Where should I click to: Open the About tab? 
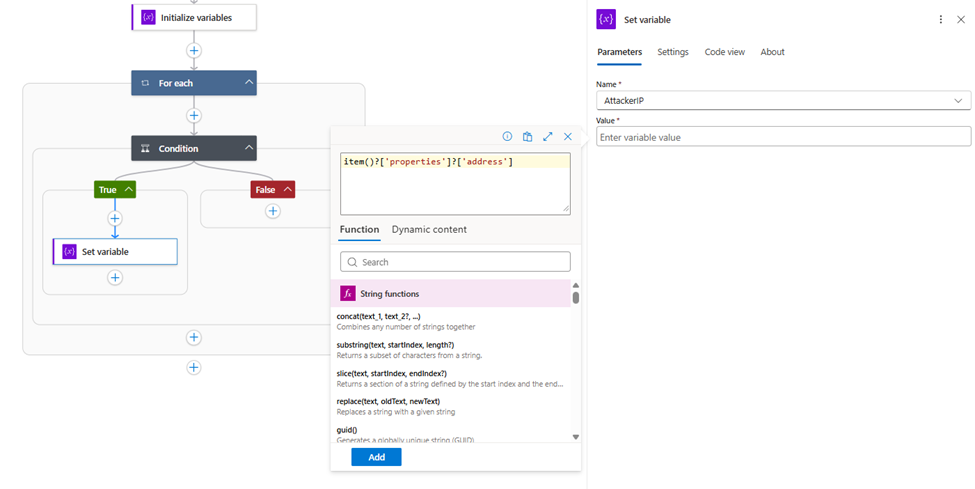click(x=772, y=52)
